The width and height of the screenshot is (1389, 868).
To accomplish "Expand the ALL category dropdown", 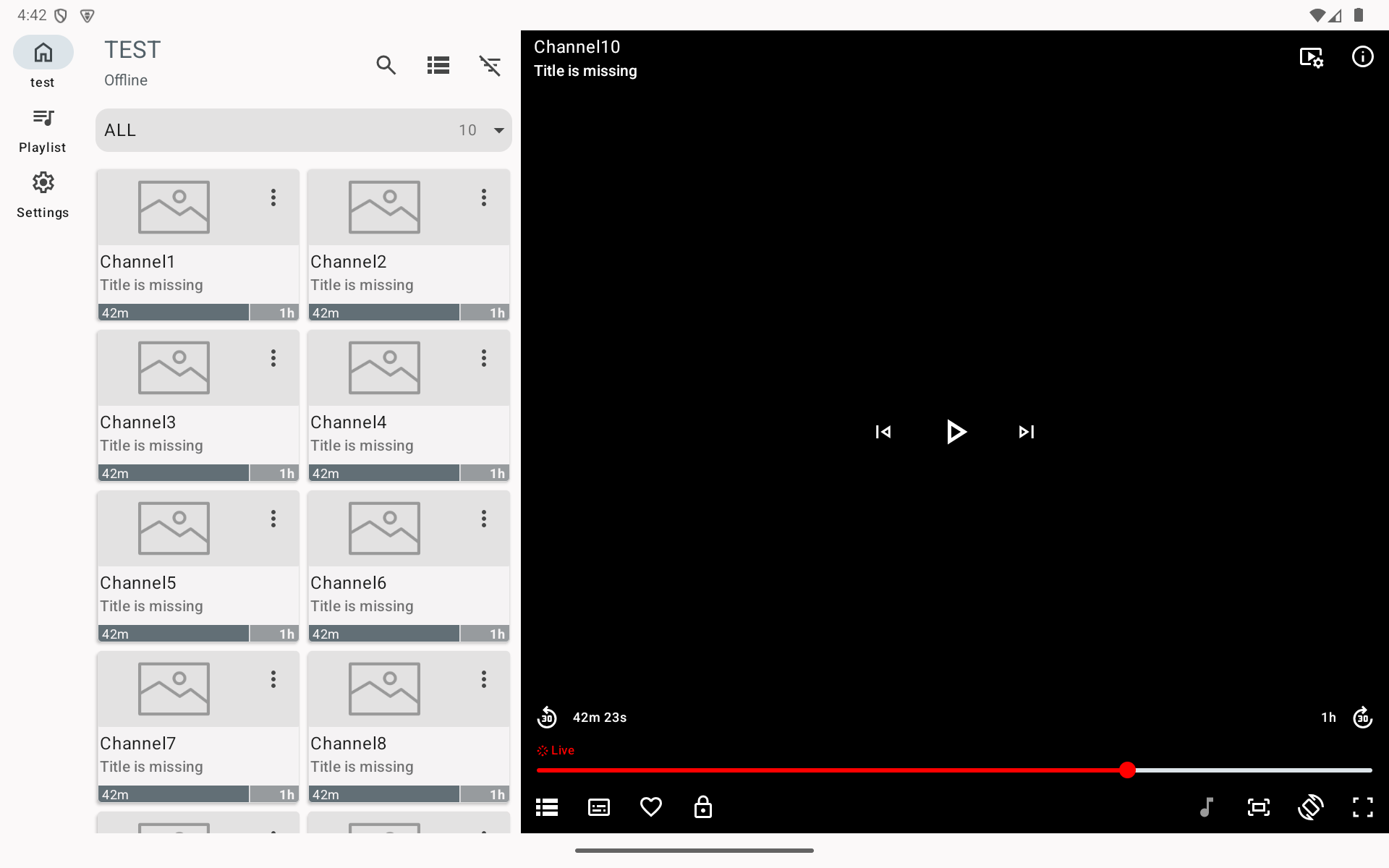I will point(498,130).
